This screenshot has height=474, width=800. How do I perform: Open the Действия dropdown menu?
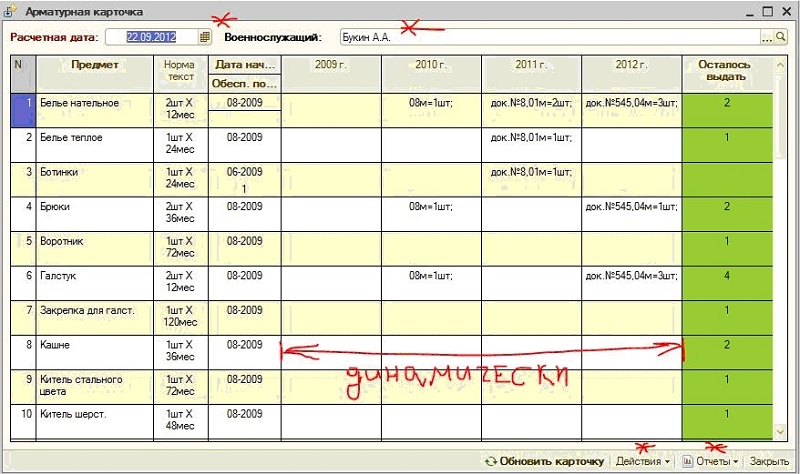[643, 462]
